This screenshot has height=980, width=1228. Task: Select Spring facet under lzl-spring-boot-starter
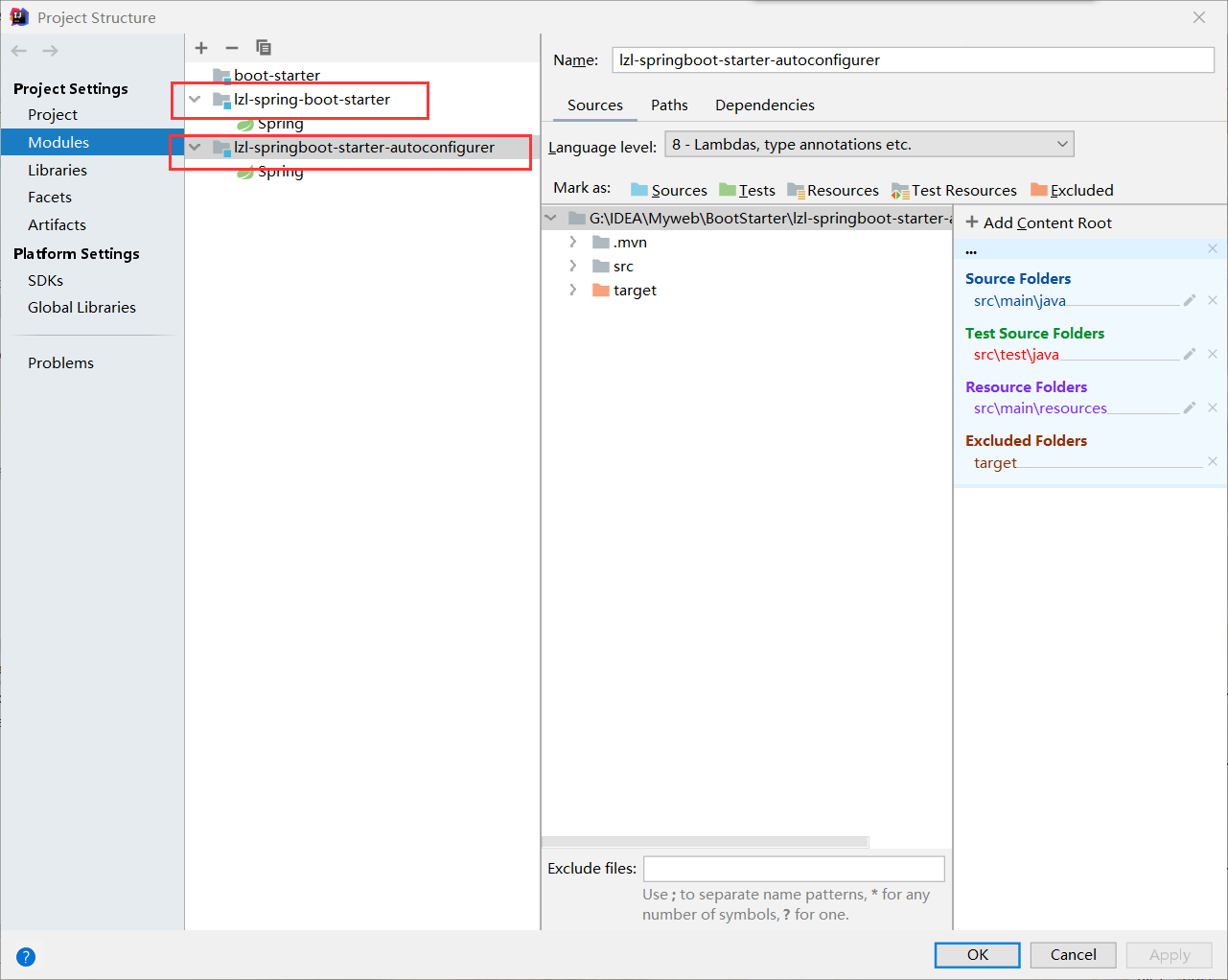tap(269, 124)
